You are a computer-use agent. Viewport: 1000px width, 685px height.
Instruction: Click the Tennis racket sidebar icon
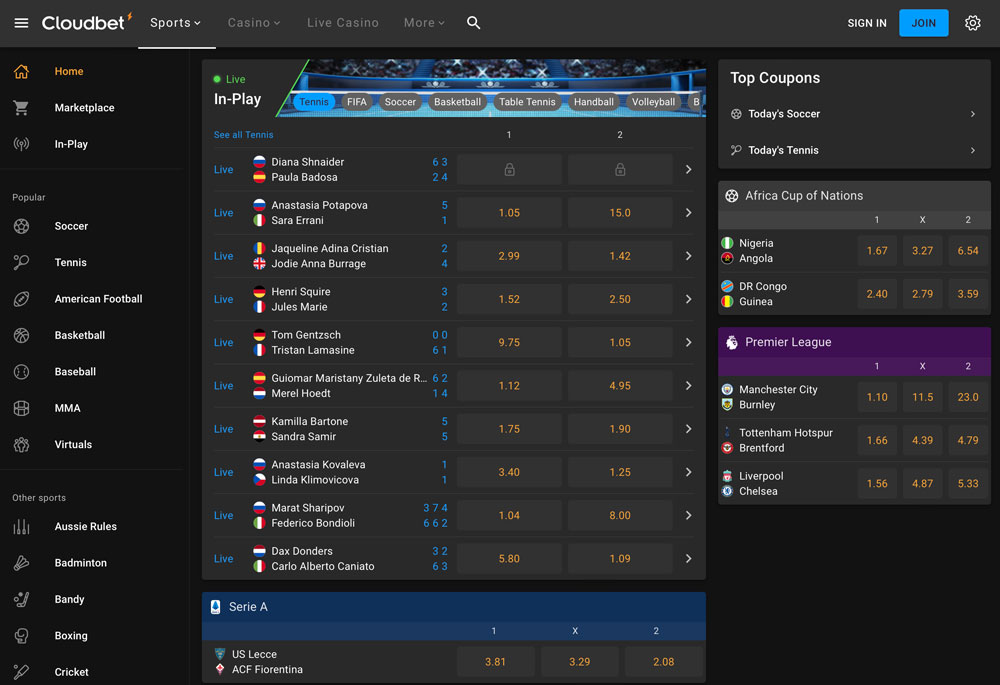pos(21,262)
